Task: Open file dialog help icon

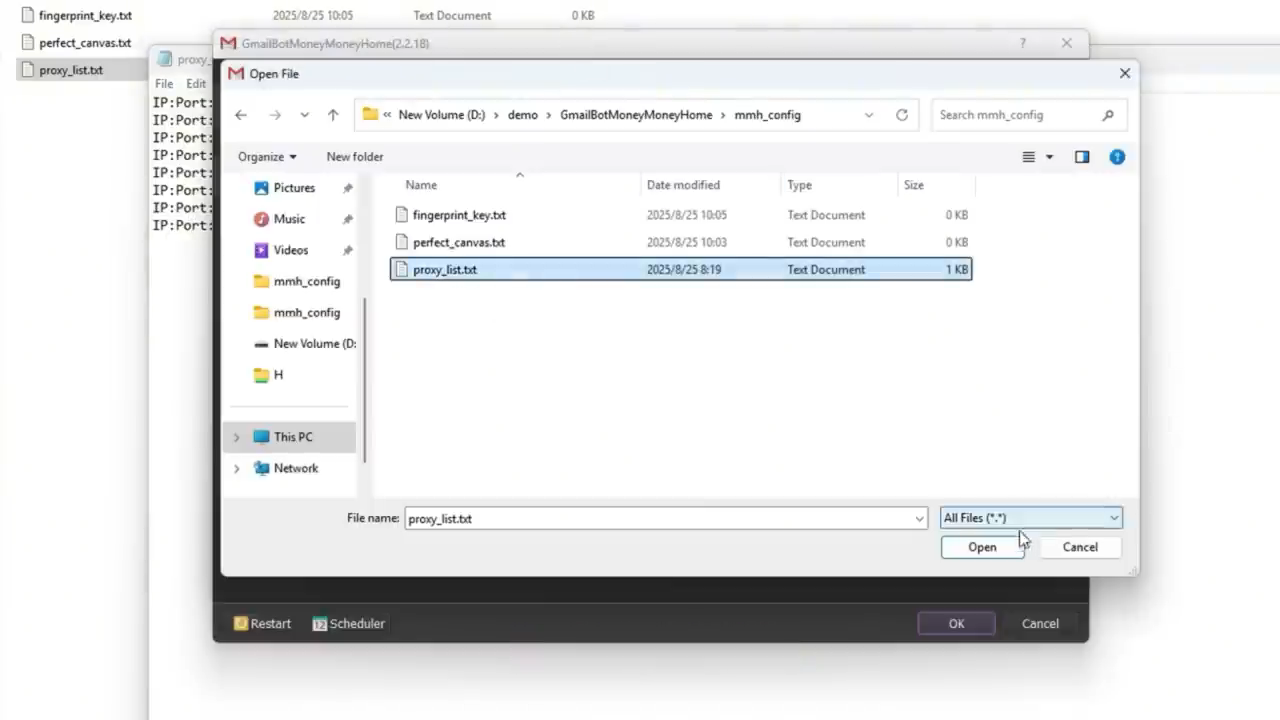Action: coord(1117,157)
